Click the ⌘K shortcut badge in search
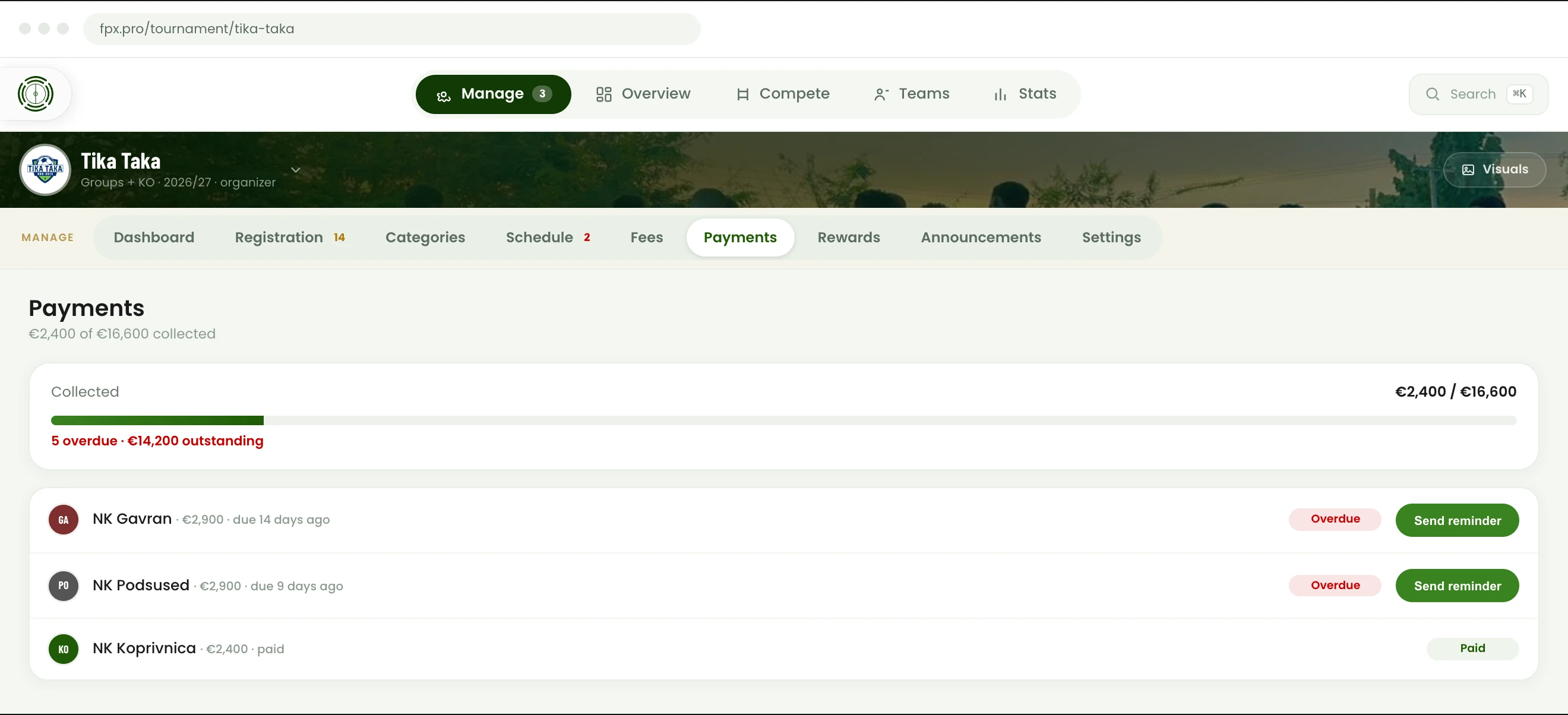 (x=1519, y=94)
